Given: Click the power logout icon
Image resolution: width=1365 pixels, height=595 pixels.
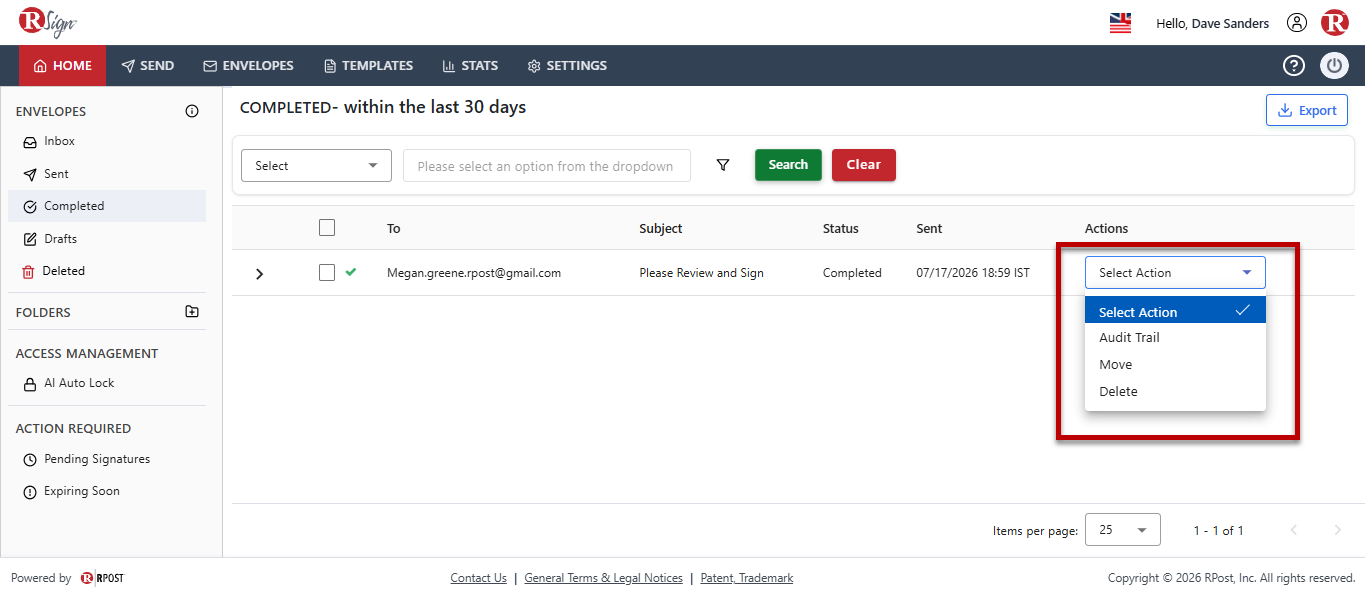Looking at the screenshot, I should pos(1335,66).
